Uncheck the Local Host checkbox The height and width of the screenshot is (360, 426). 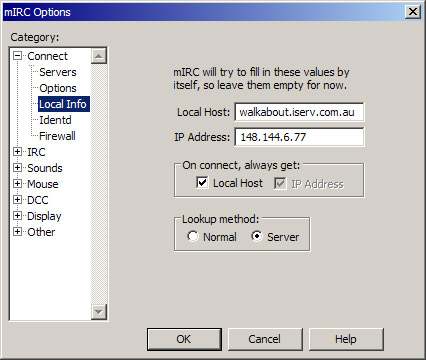[x=202, y=183]
